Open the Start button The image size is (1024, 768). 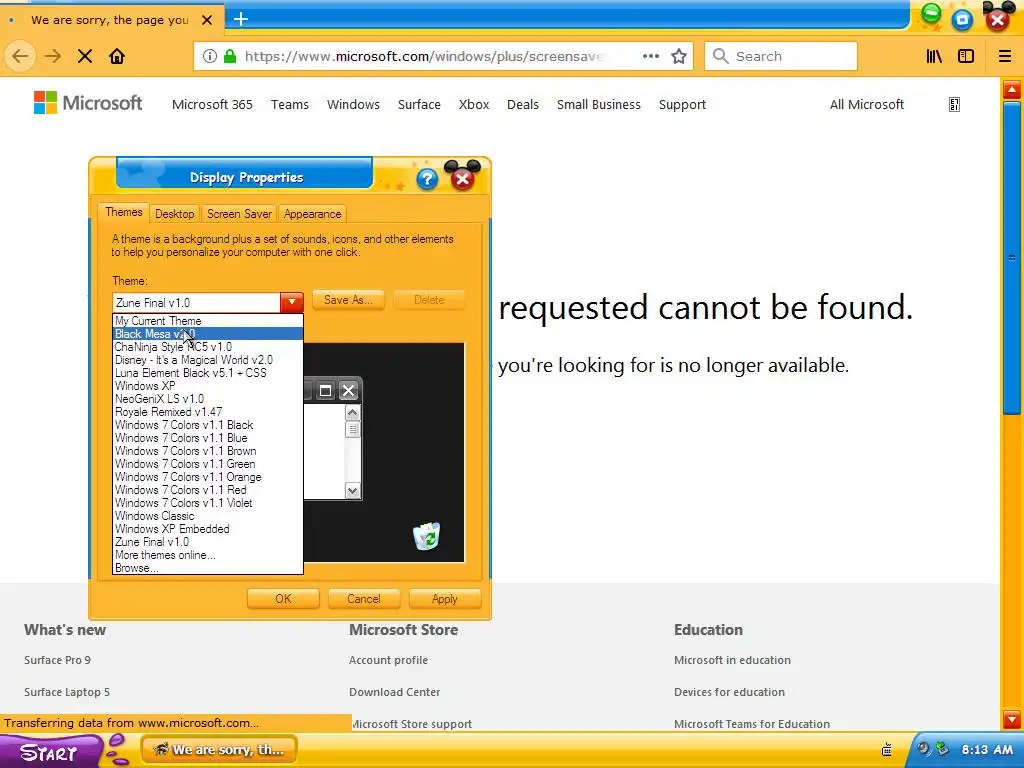pyautogui.click(x=51, y=752)
